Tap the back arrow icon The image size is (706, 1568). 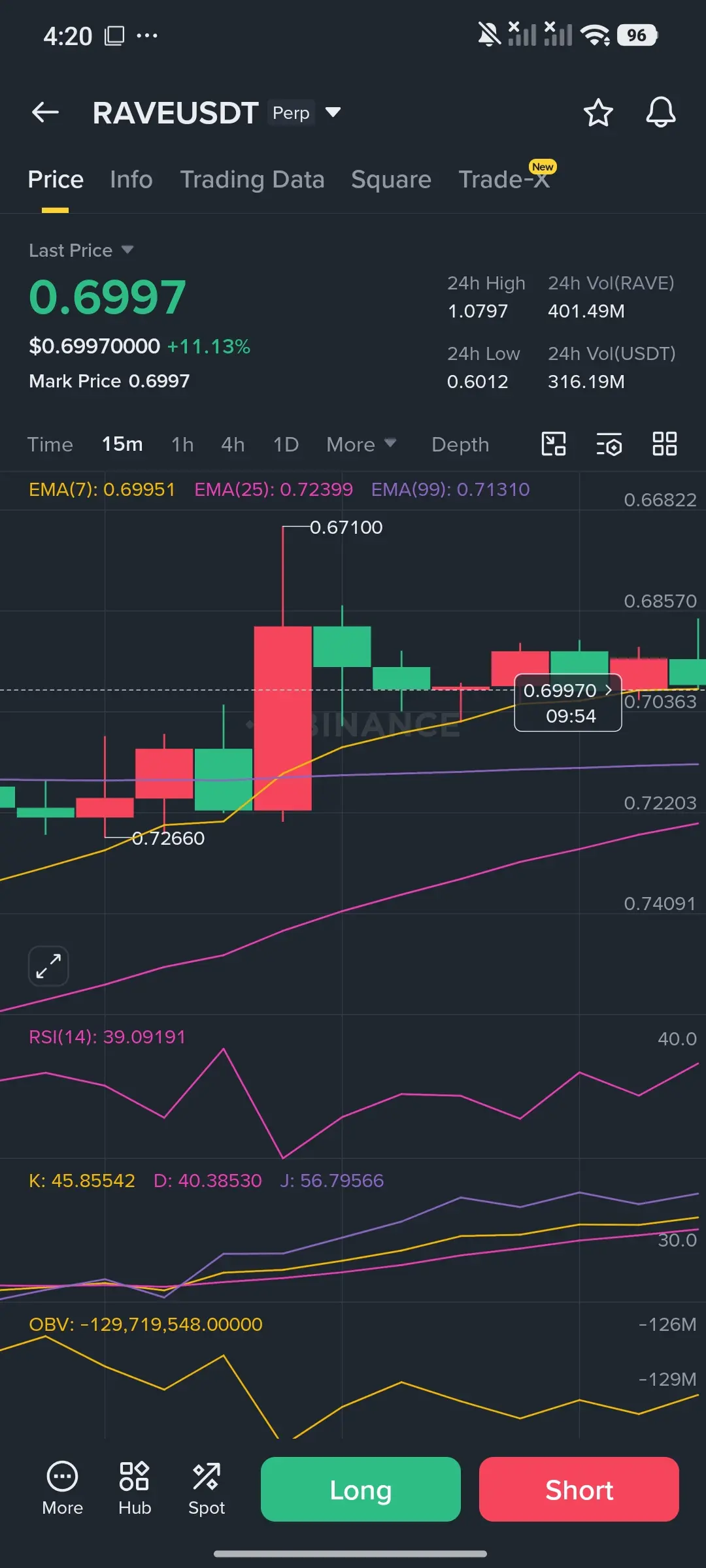coord(45,112)
